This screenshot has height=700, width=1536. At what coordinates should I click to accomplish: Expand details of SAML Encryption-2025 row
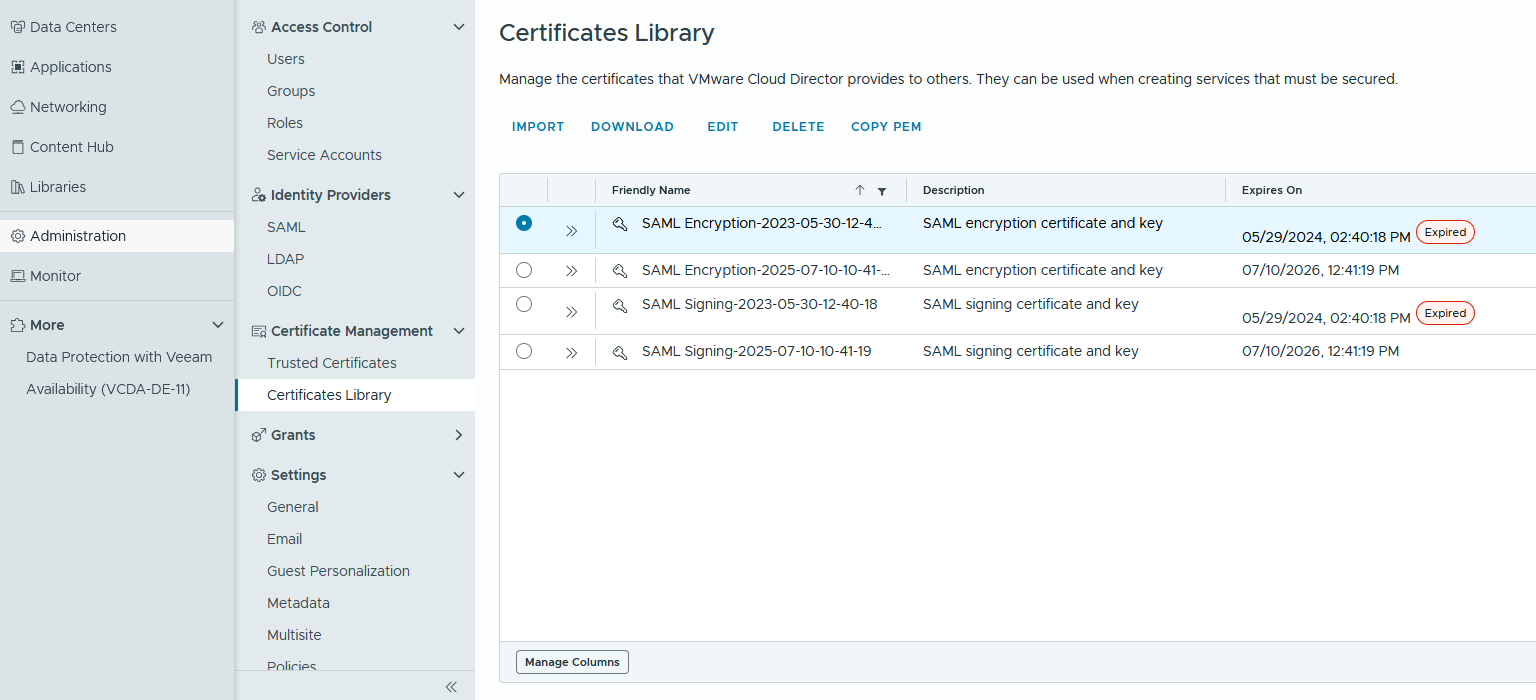[572, 271]
